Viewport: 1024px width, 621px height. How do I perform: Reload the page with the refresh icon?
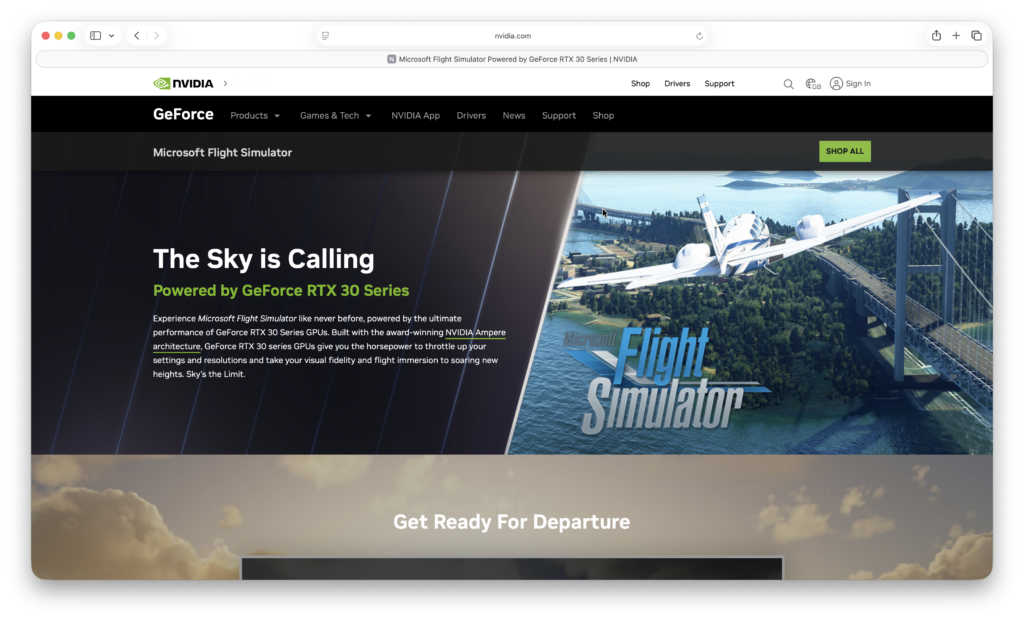coord(699,36)
